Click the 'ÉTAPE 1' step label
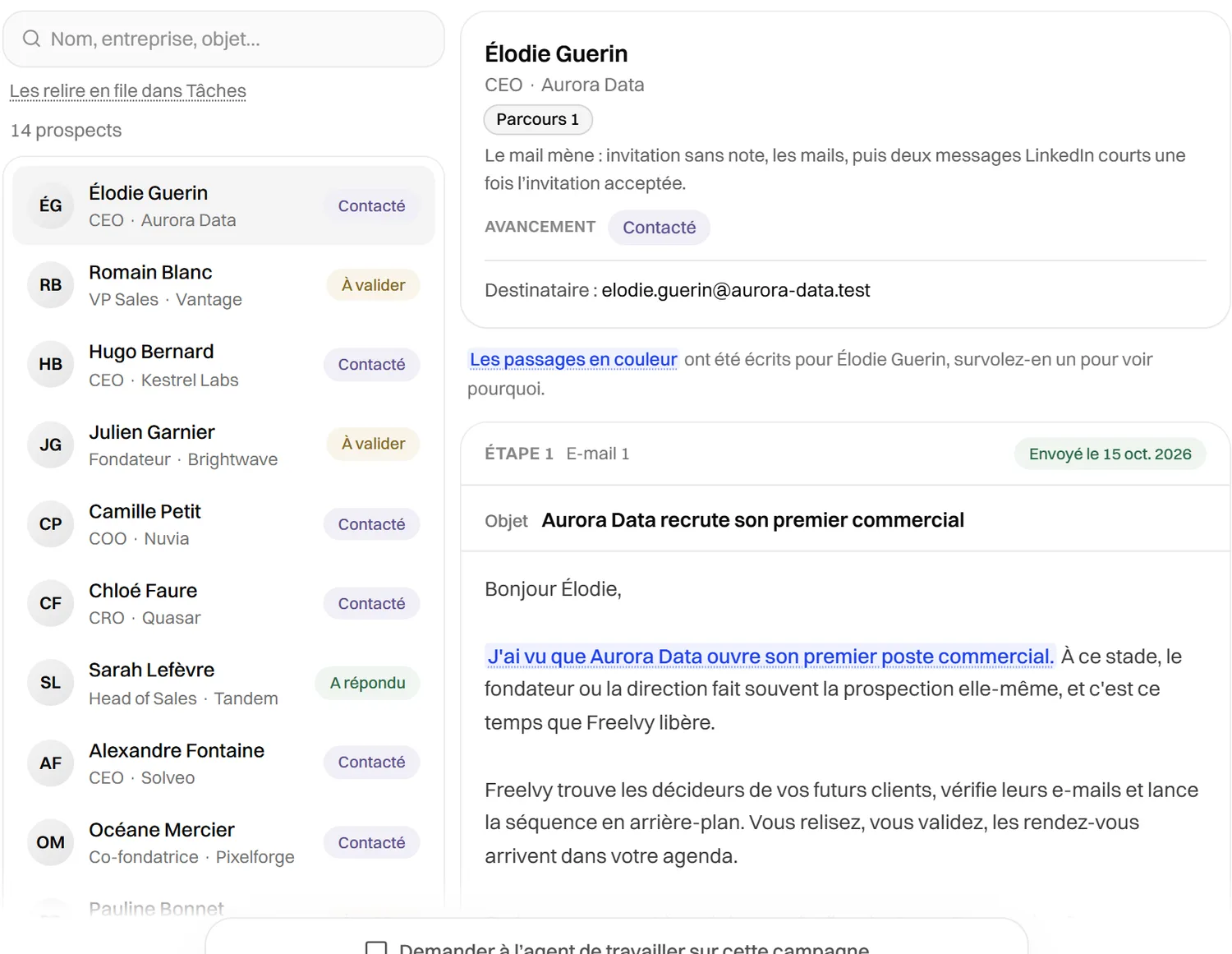This screenshot has height=954, width=1232. [519, 454]
